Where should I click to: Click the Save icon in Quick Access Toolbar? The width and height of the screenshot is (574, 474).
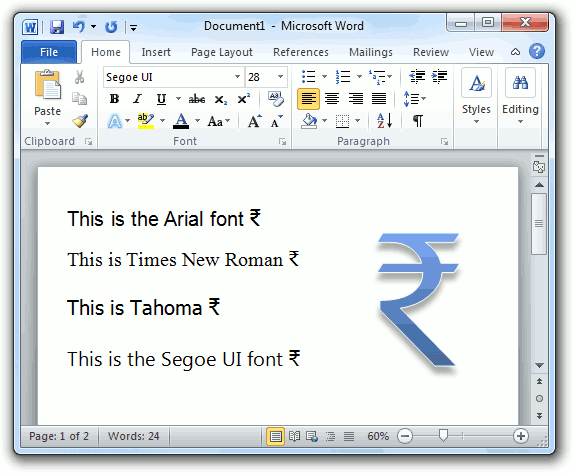[x=57, y=27]
